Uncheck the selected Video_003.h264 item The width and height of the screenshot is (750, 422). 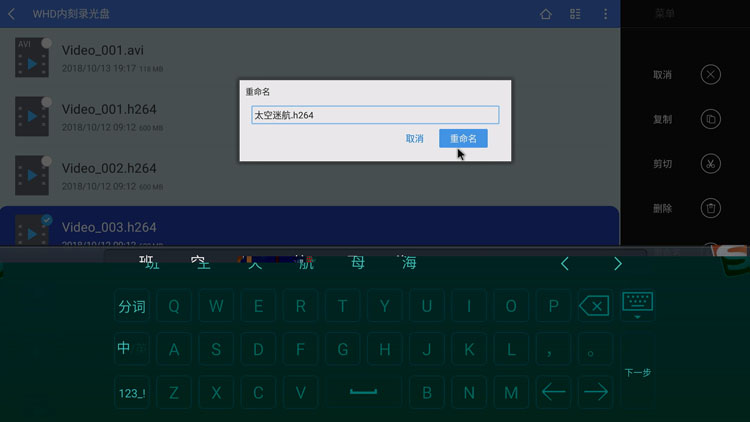pyautogui.click(x=46, y=220)
